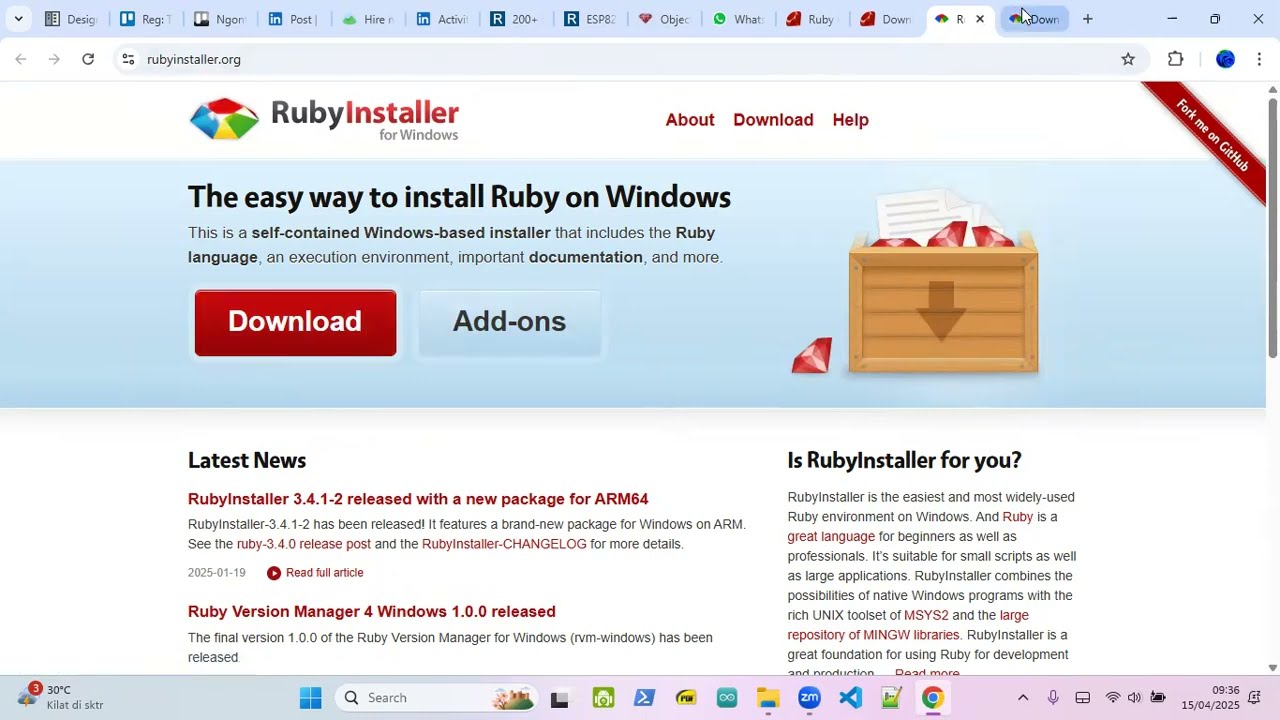Switch to the WhatsApp browser tab
The height and width of the screenshot is (720, 1280).
pos(737,19)
